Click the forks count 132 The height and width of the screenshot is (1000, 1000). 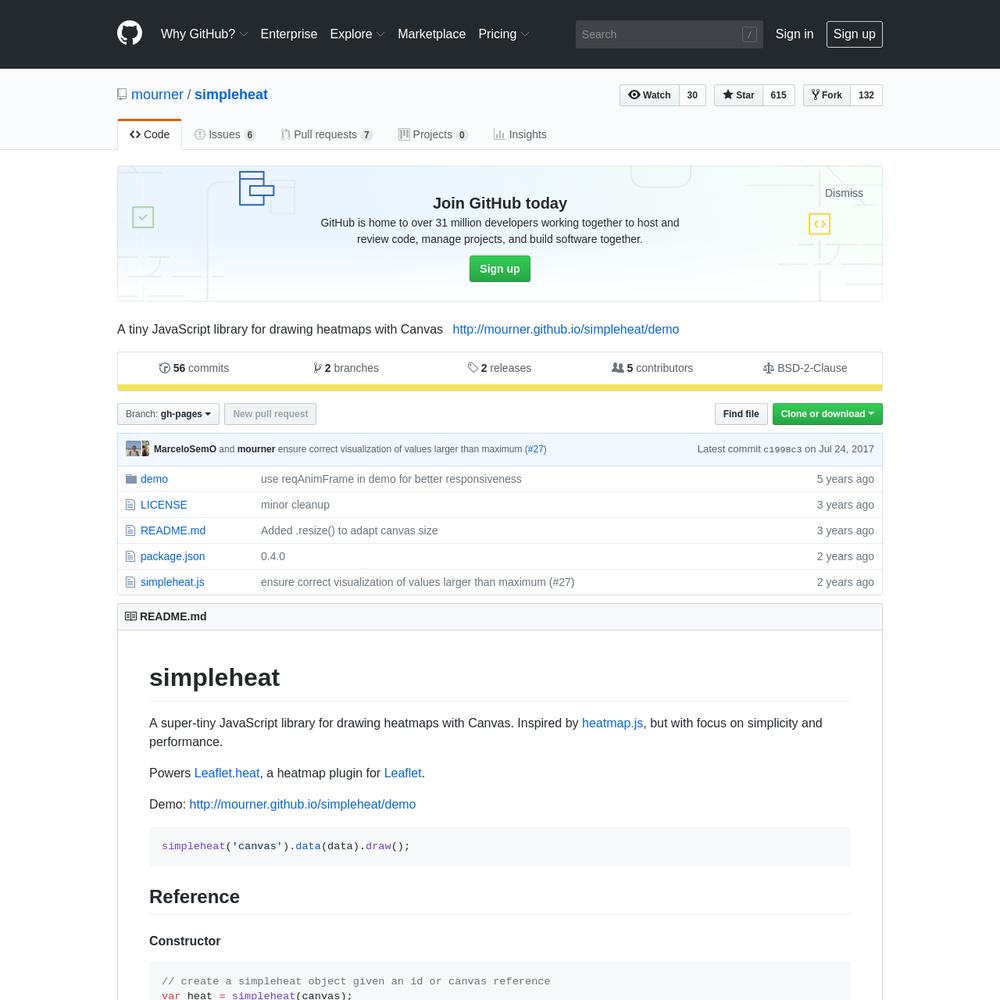tap(867, 95)
